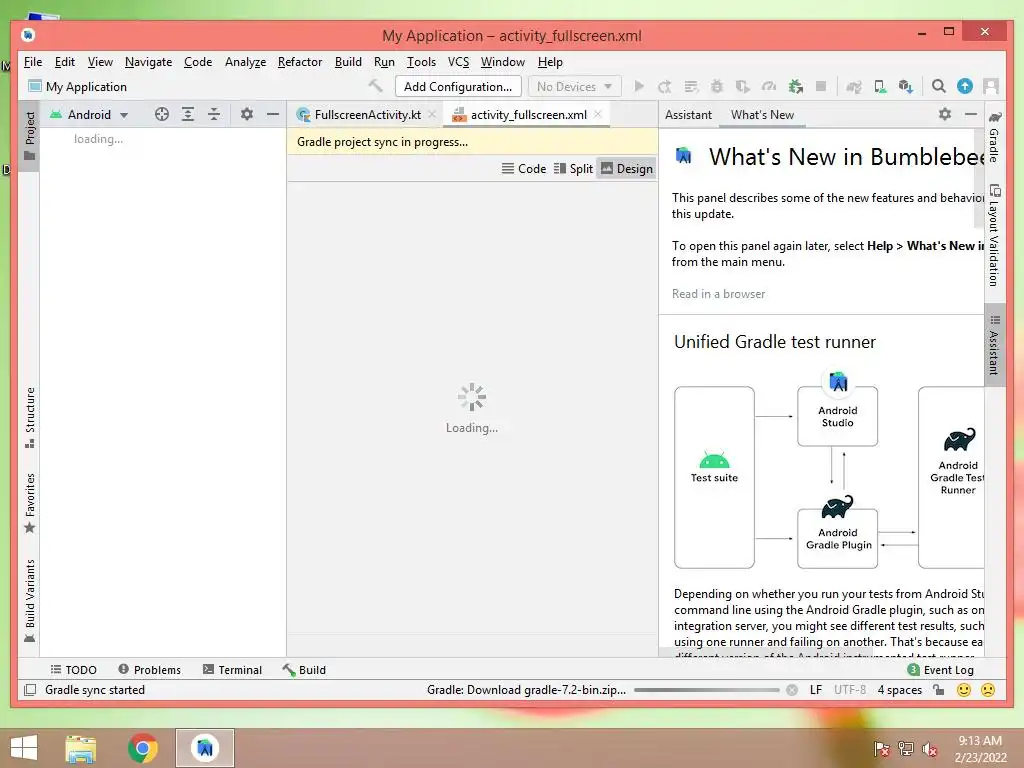Click the Run app play icon

point(639,86)
